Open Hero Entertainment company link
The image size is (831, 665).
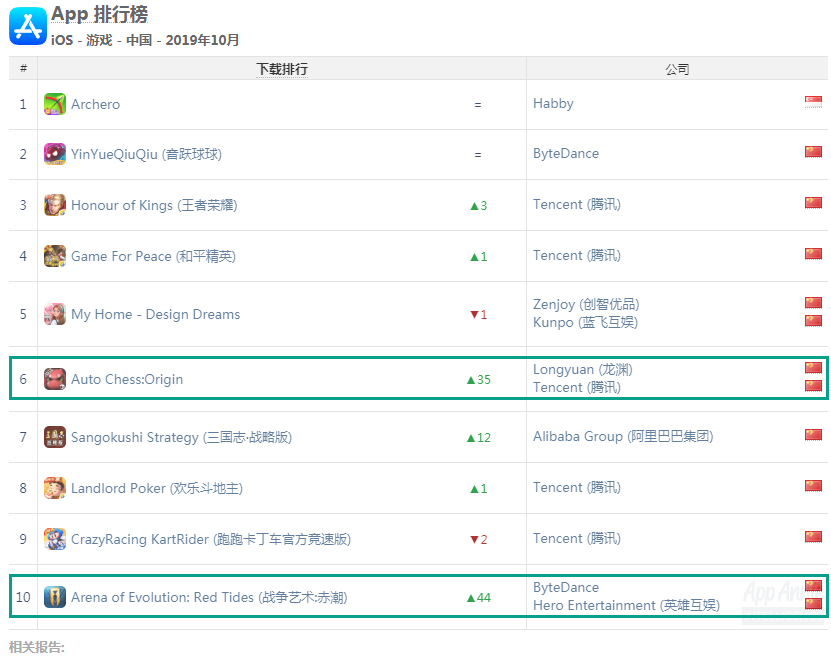[625, 605]
